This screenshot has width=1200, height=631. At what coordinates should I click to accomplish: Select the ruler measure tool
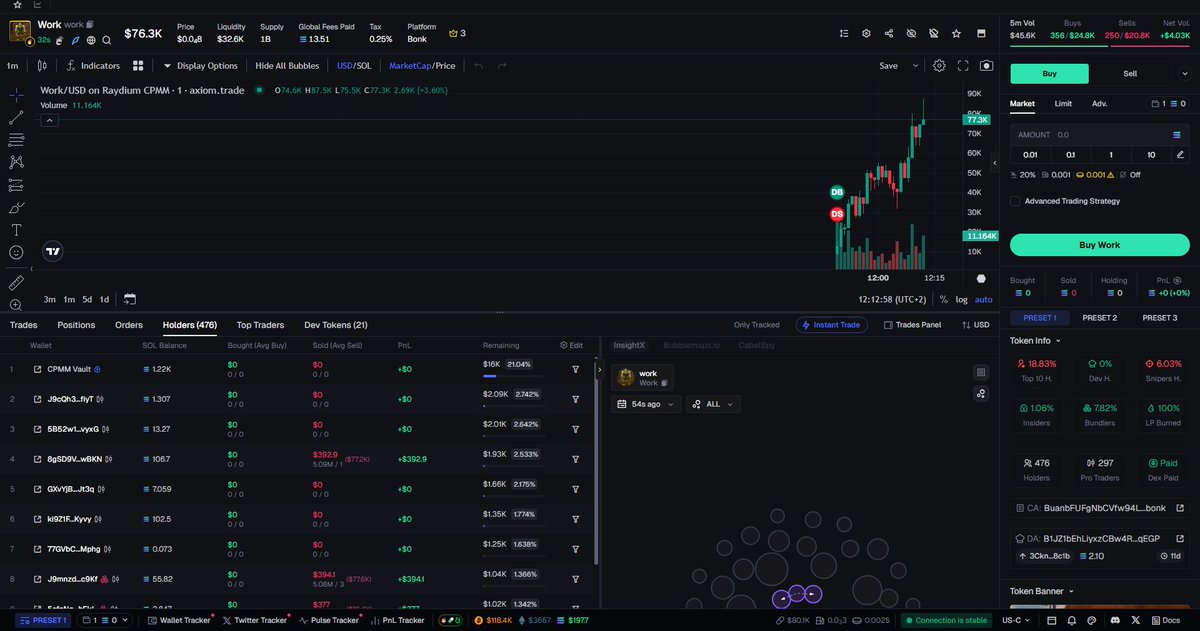16,283
